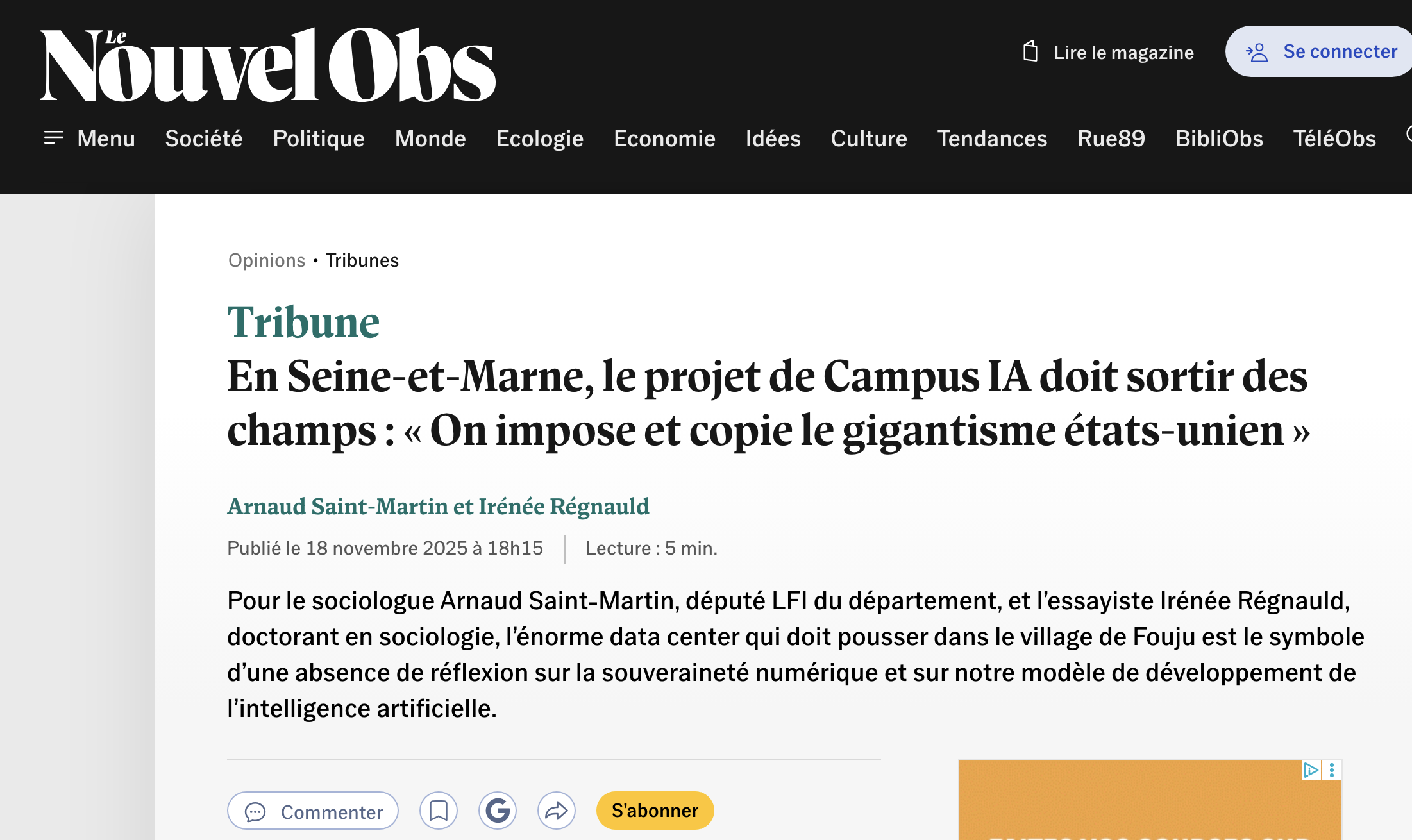This screenshot has width=1412, height=840.
Task: Open ad options three-dot icon
Action: tap(1332, 770)
